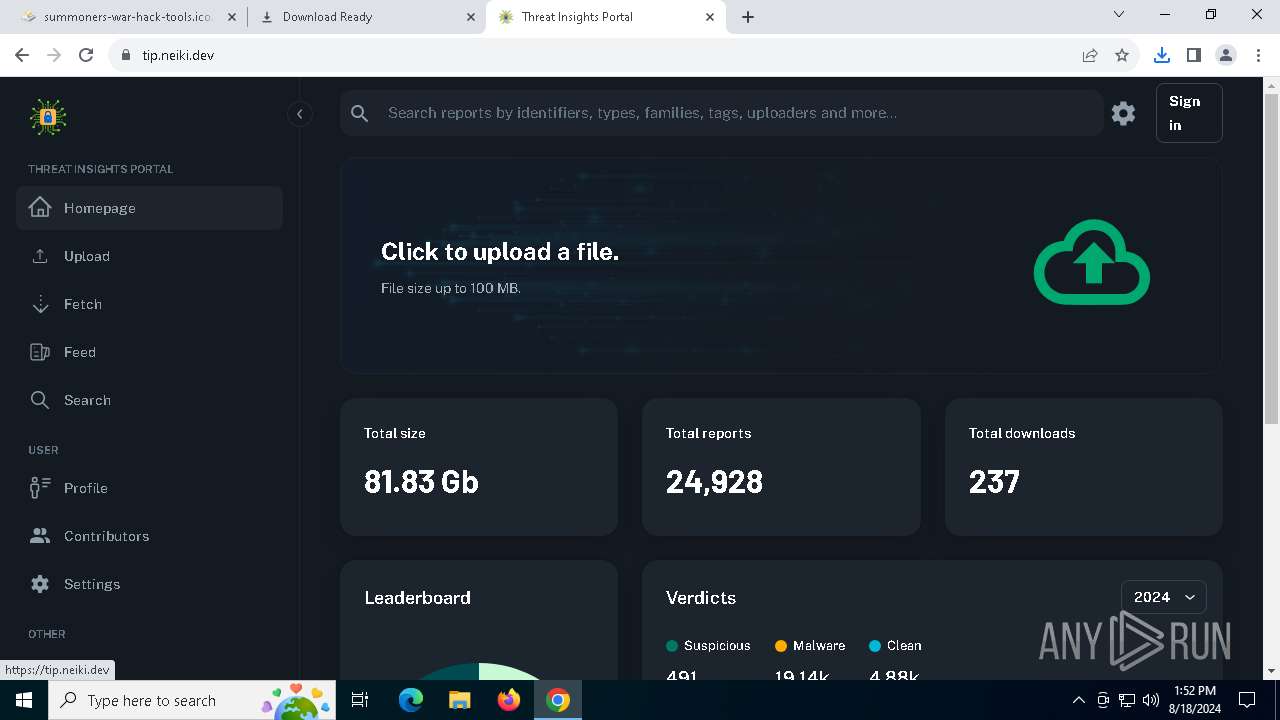This screenshot has height=720, width=1280.
Task: Open Settings in the sidebar
Action: point(149,584)
